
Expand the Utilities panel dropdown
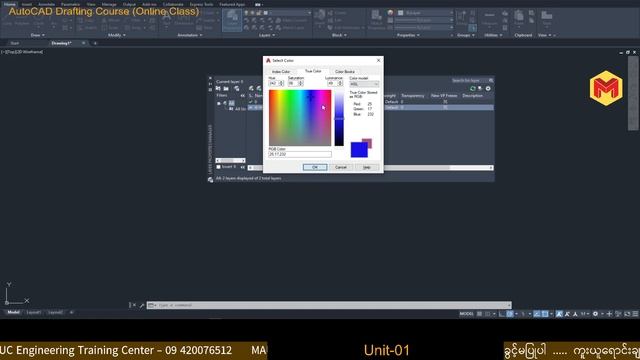click(x=493, y=35)
